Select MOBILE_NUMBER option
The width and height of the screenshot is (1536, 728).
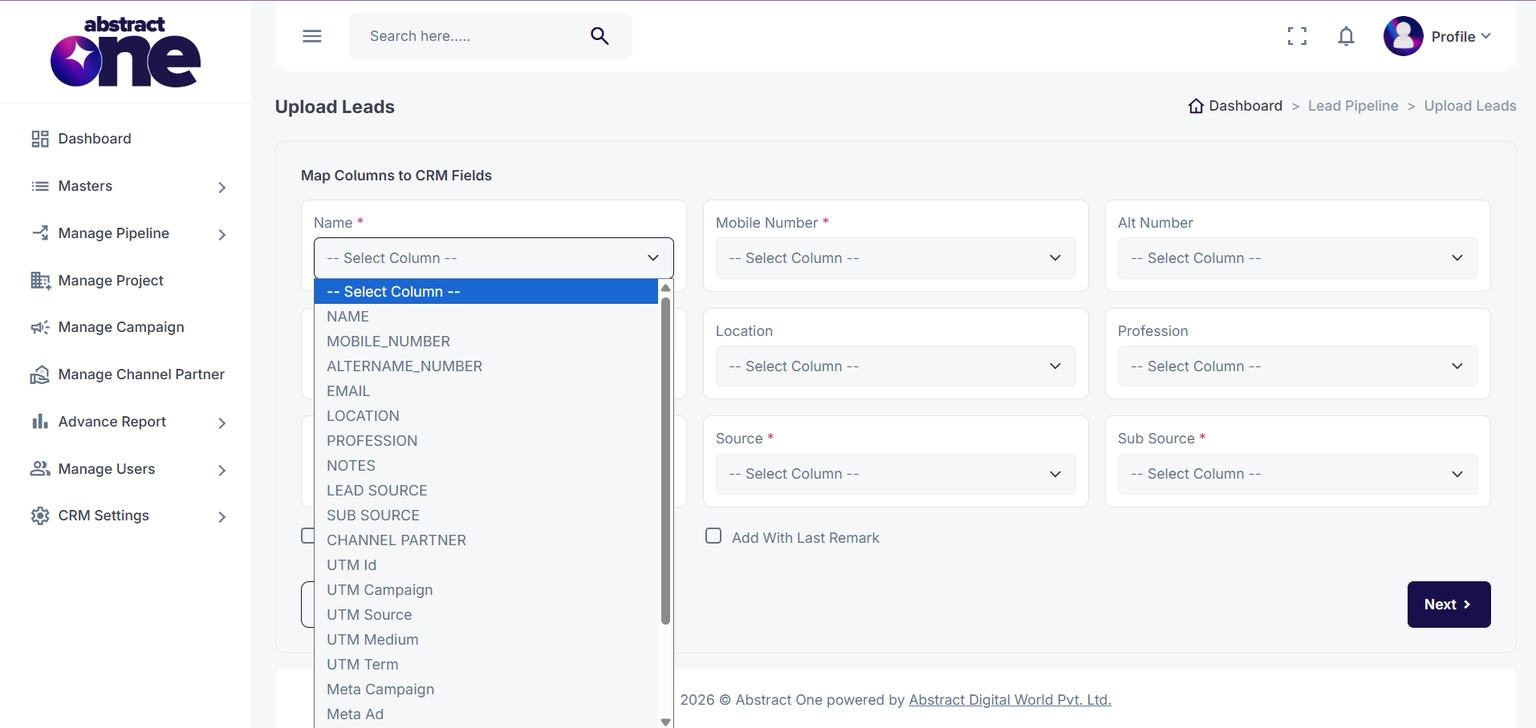(x=486, y=341)
